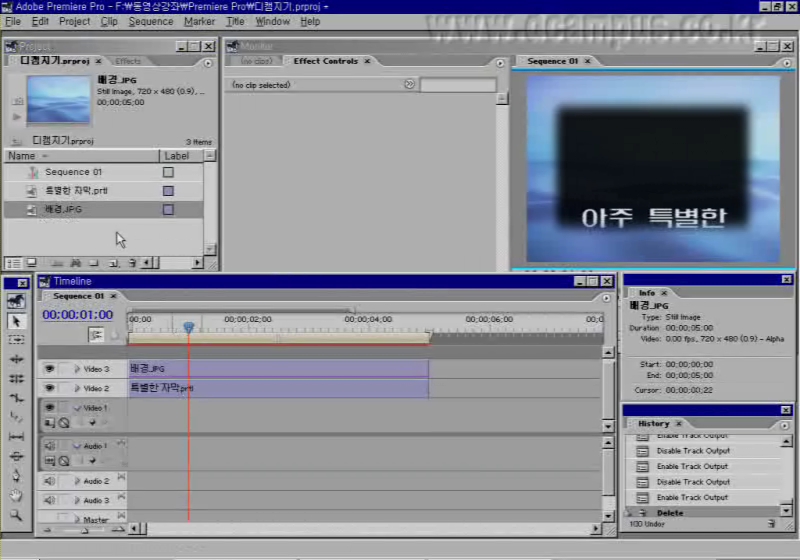
Task: Expand the Master track
Action: click(77, 520)
